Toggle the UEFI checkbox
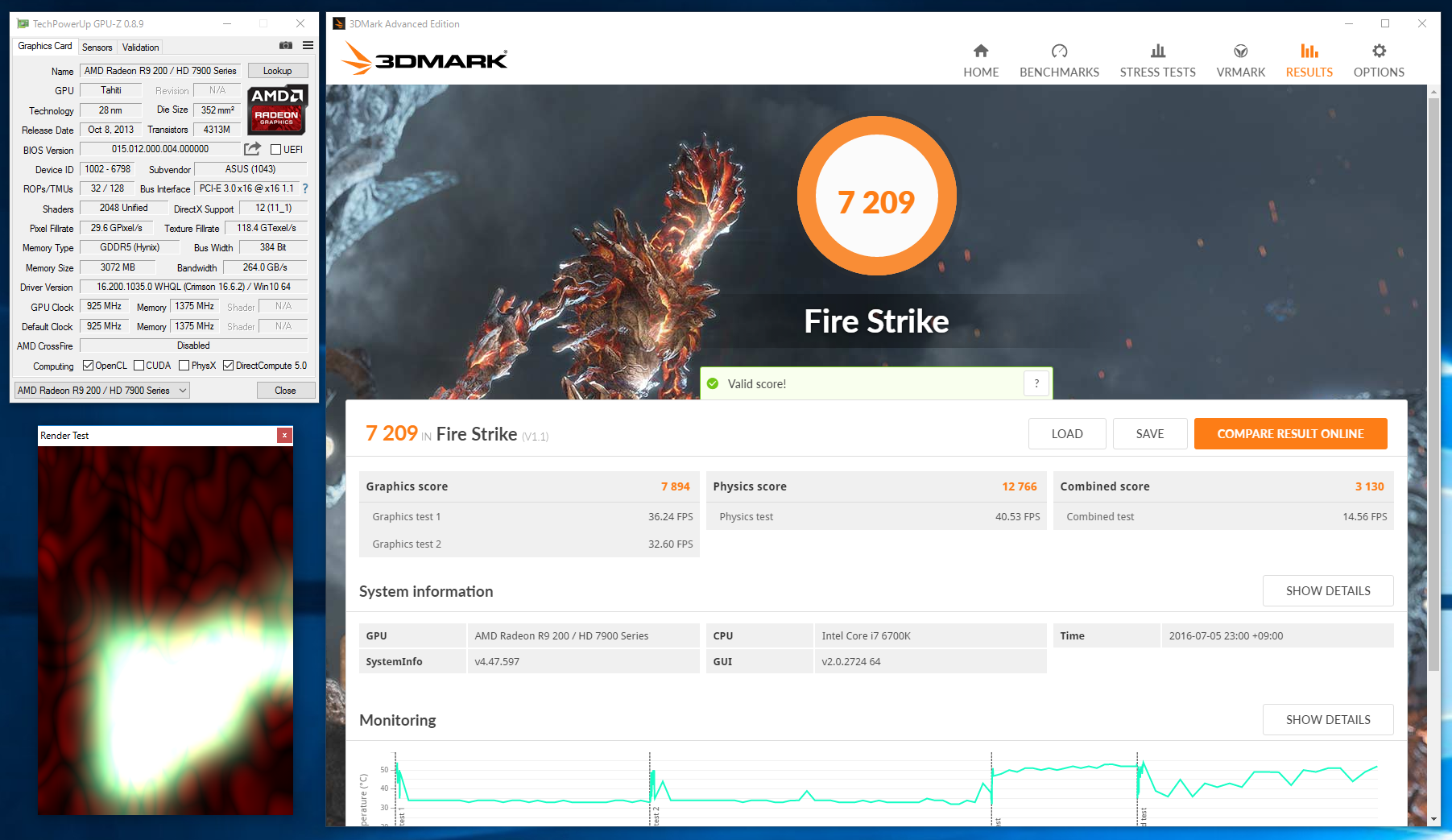 [275, 149]
